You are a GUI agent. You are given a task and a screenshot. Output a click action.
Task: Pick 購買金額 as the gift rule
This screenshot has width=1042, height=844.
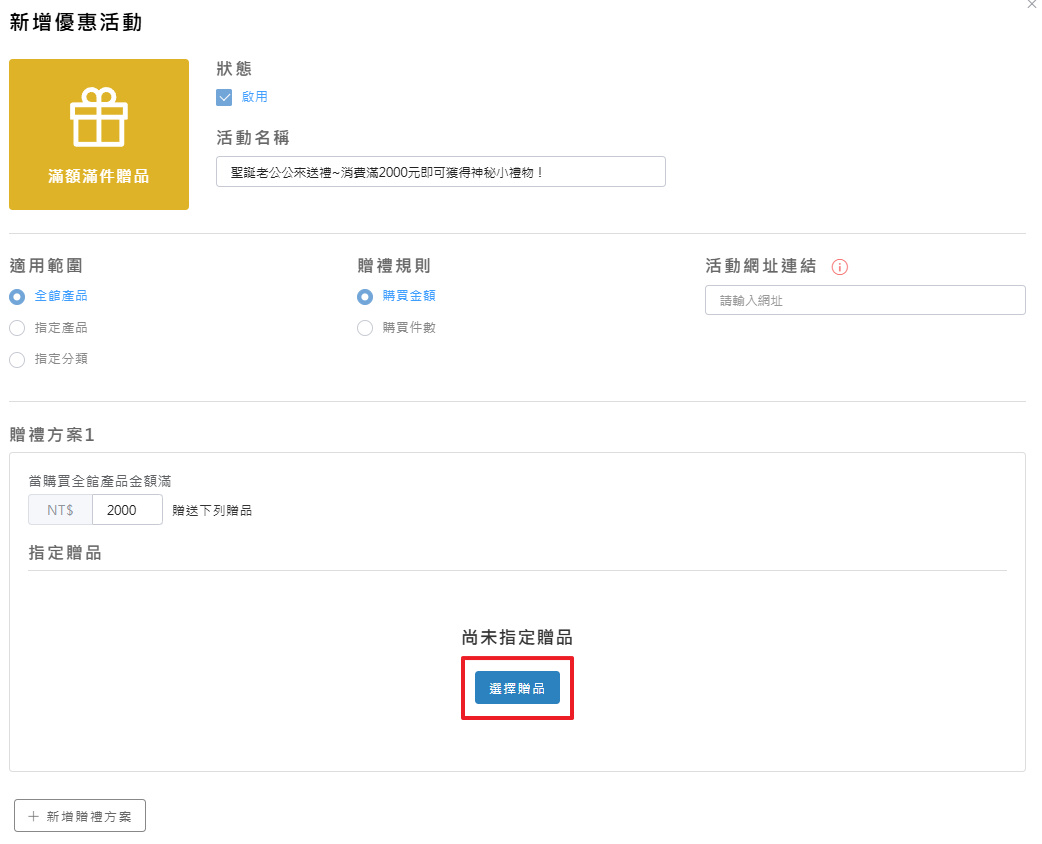[x=365, y=296]
